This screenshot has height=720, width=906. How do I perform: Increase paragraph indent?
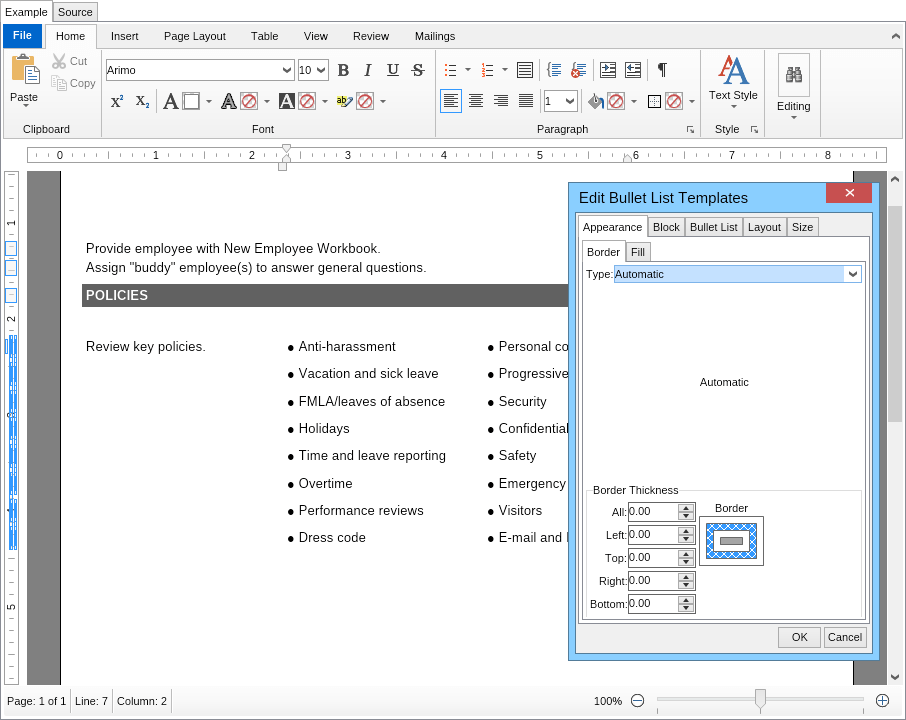click(608, 70)
